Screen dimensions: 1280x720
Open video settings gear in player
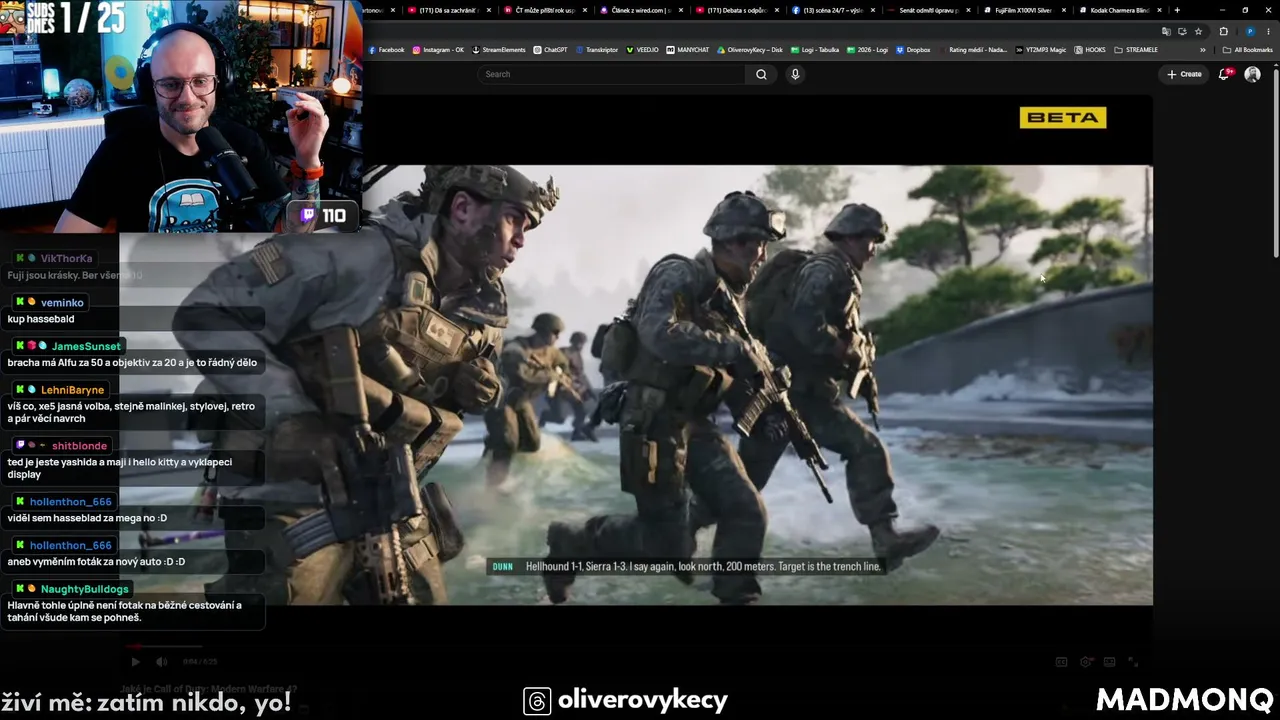[x=1087, y=661]
